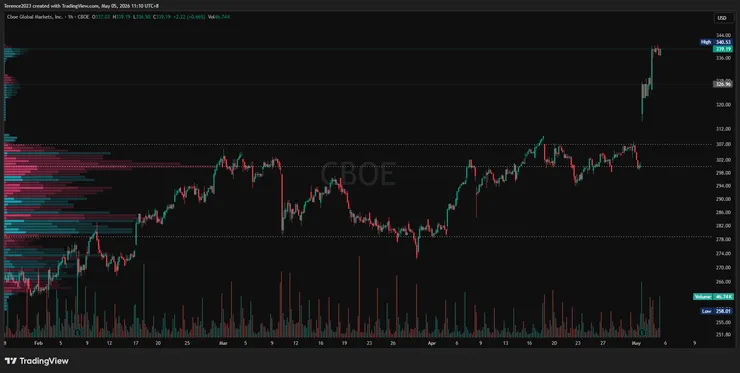Image resolution: width=740 pixels, height=373 pixels.
Task: Click the Cboe Global Markets, Inc. symbol title
Action: point(34,17)
